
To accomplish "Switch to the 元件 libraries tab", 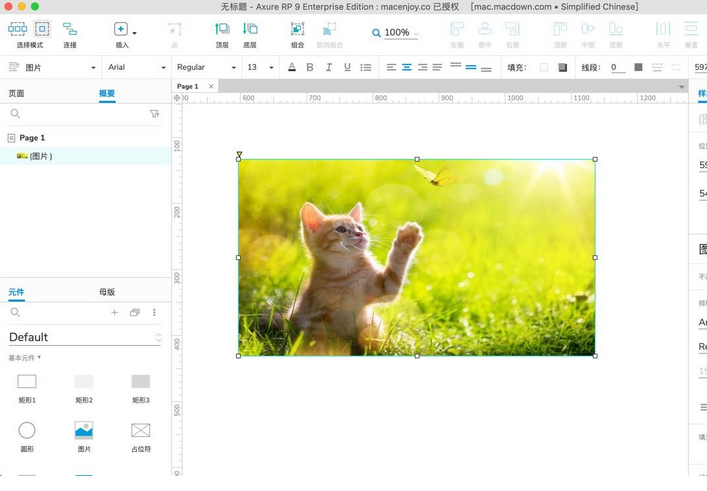I will click(16, 292).
